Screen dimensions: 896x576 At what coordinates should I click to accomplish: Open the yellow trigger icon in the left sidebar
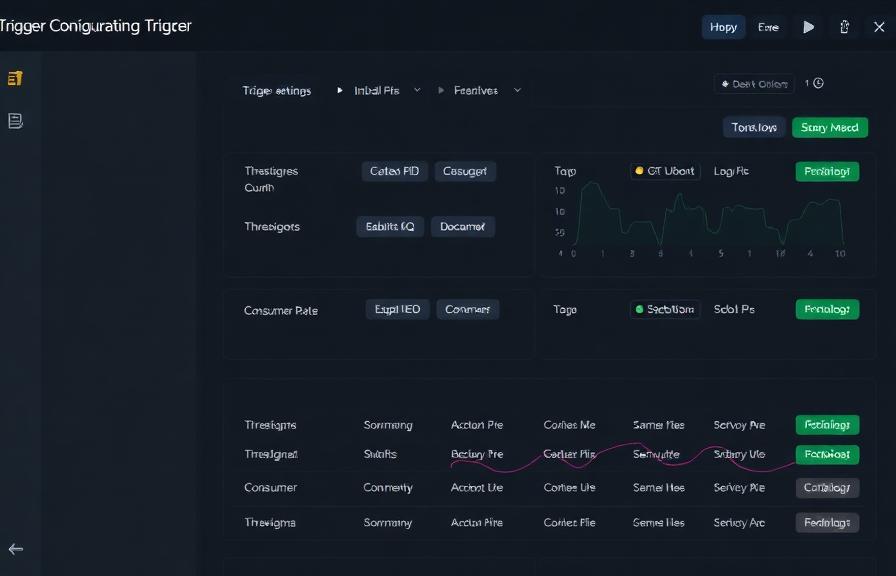coord(14,76)
